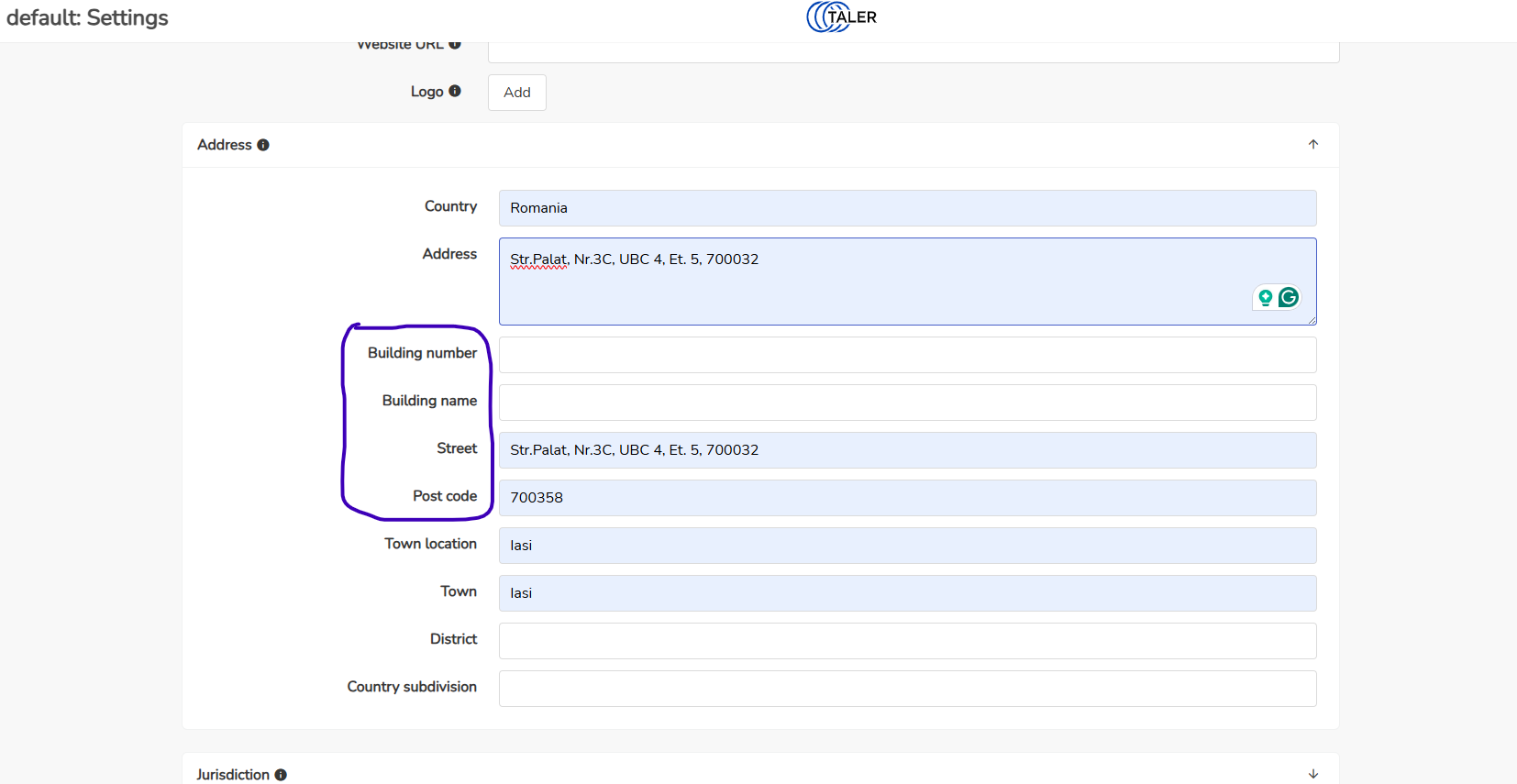Select the empty District input field

coord(907,641)
